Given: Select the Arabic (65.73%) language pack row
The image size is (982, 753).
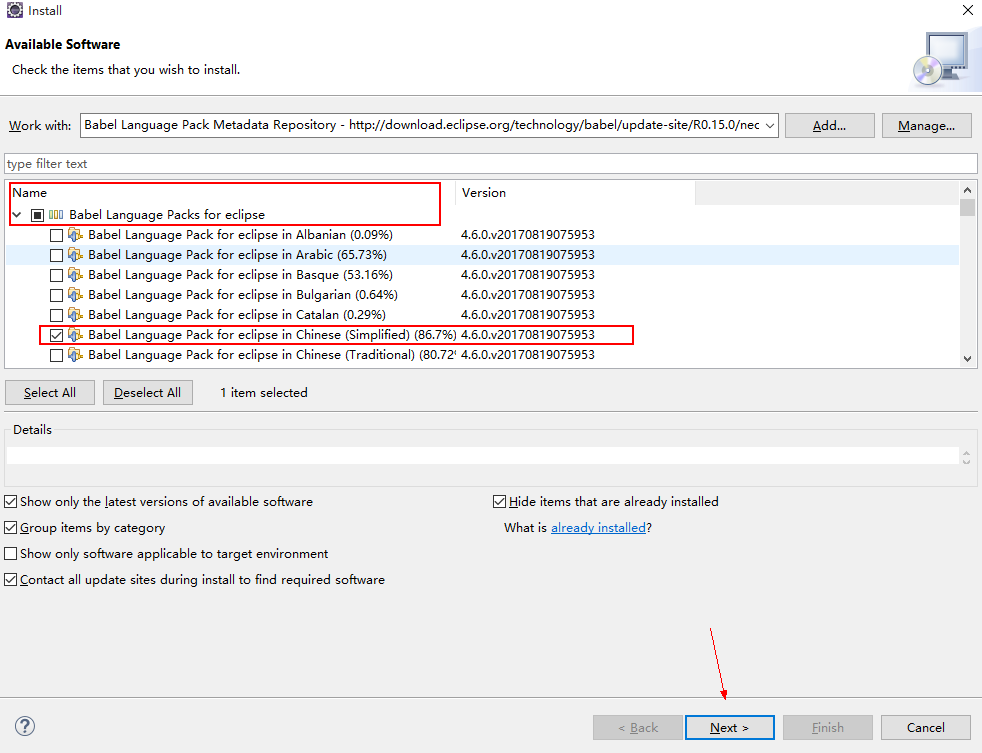Looking at the screenshot, I should point(482,255).
